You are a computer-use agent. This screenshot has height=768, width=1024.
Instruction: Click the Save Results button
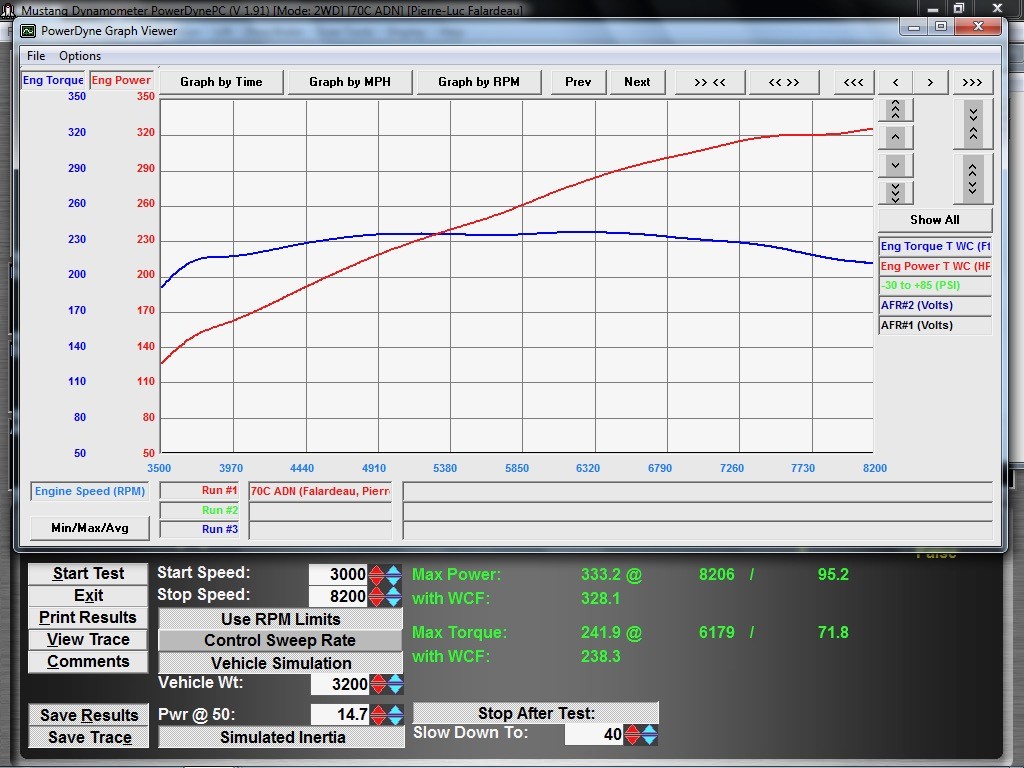click(89, 715)
